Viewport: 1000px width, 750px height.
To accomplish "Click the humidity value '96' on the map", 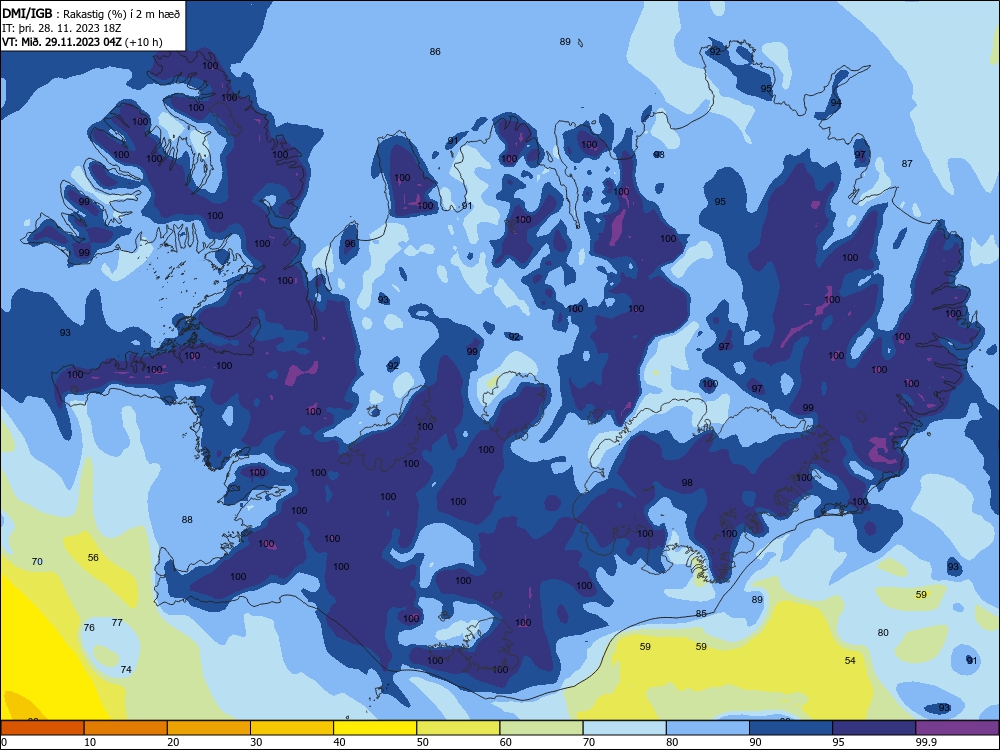I will pyautogui.click(x=350, y=244).
